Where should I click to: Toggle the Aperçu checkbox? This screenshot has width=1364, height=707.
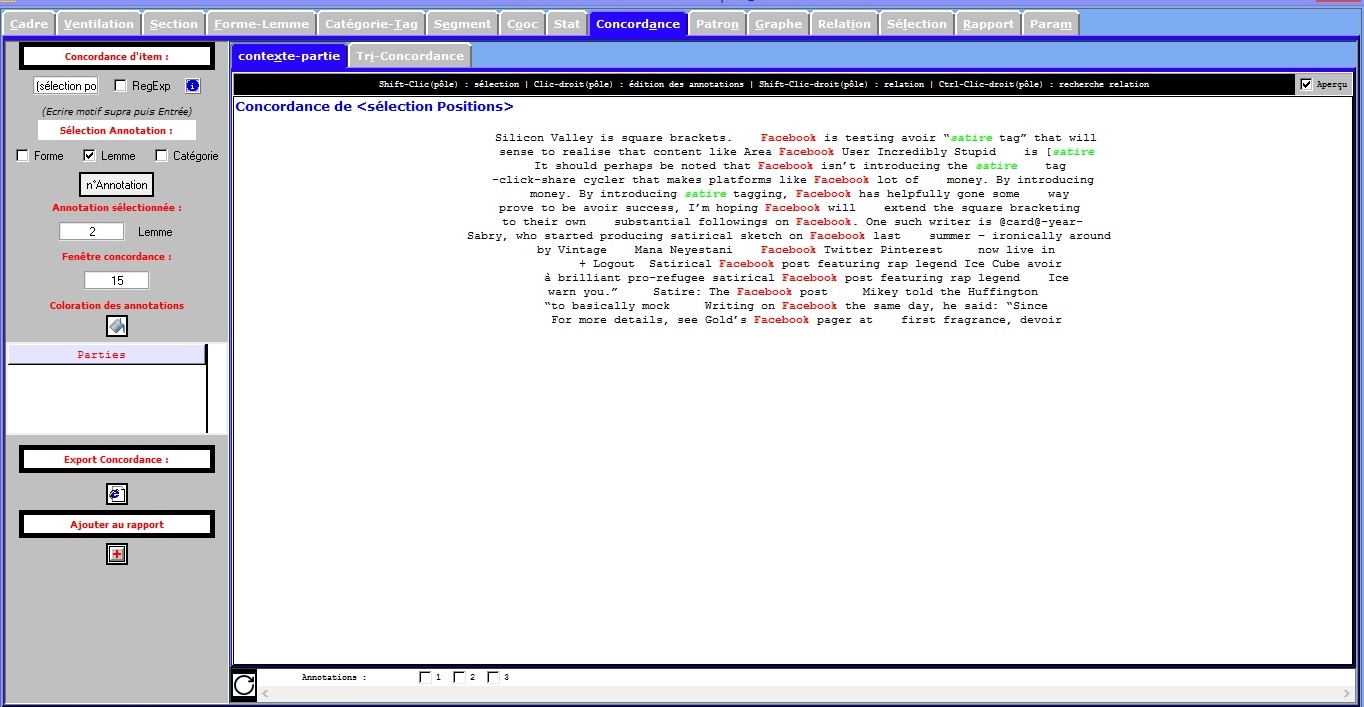click(1306, 85)
